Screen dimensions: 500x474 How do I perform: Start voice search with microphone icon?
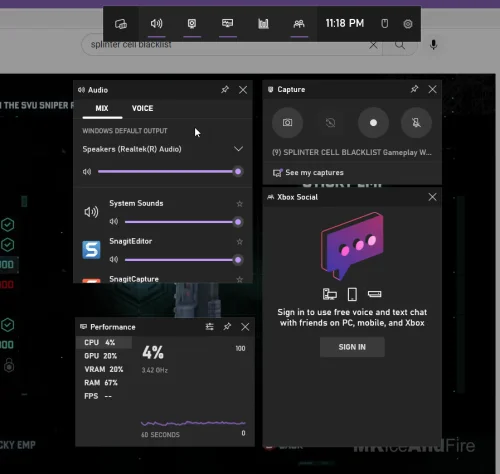pos(433,45)
